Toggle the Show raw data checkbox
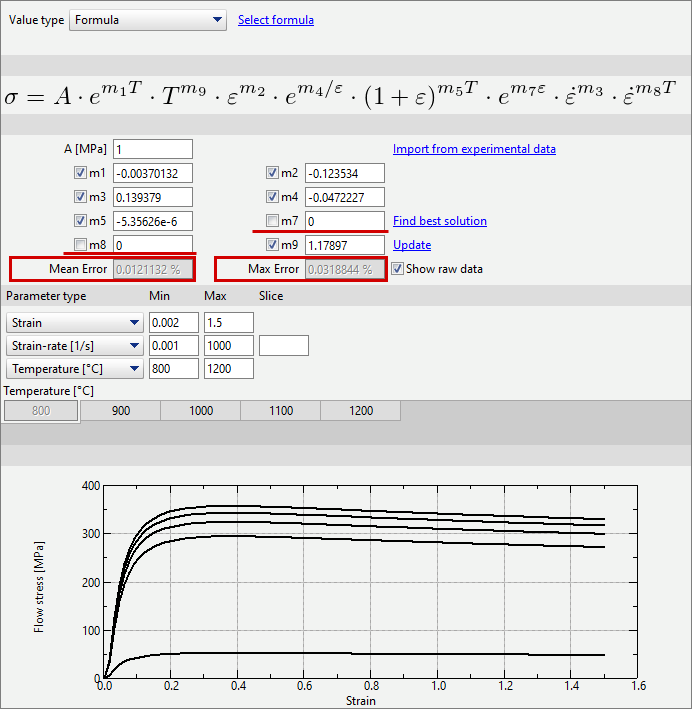This screenshot has width=692, height=709. [398, 269]
